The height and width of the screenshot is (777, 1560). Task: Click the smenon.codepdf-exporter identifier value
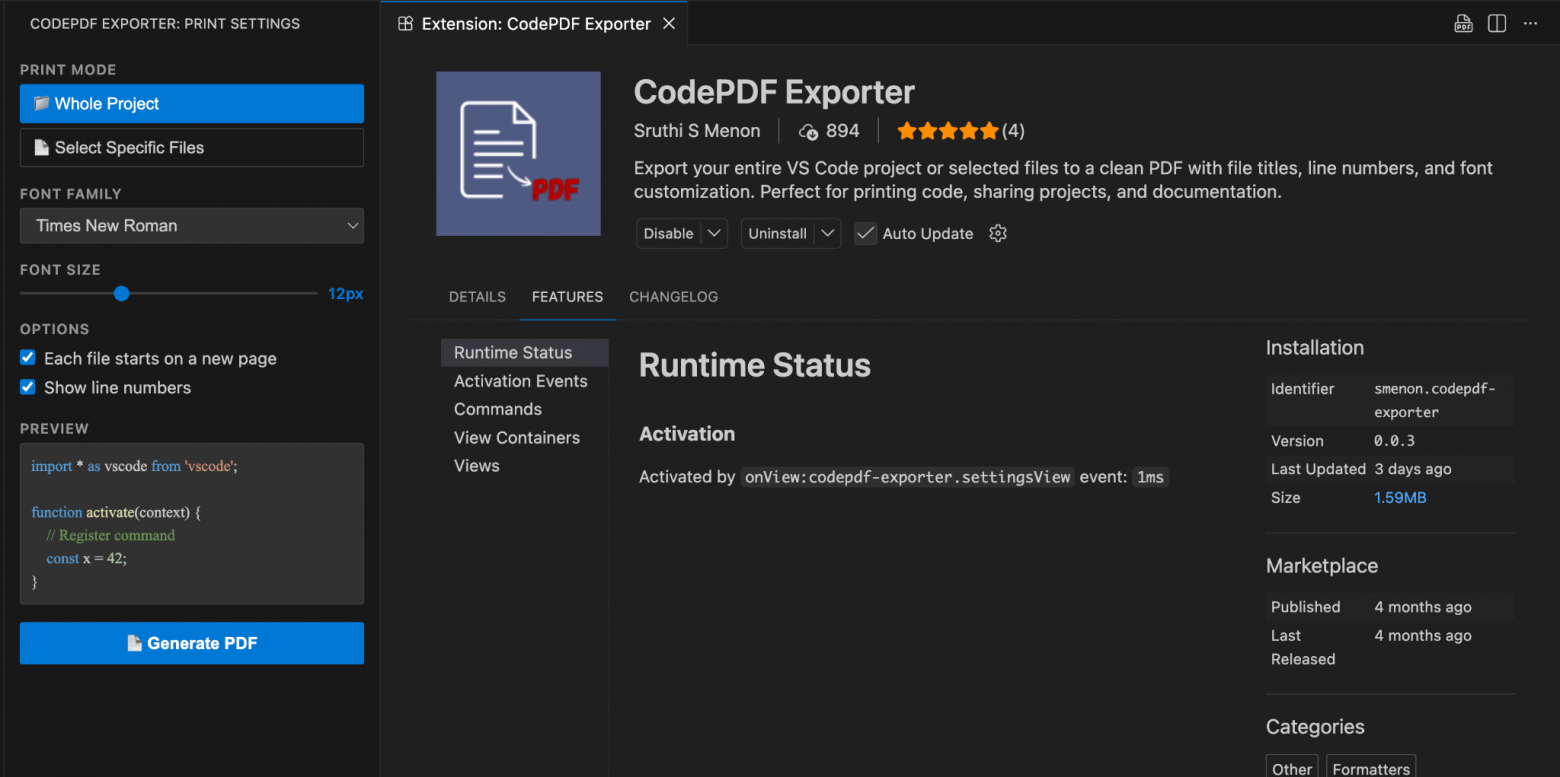(1435, 400)
